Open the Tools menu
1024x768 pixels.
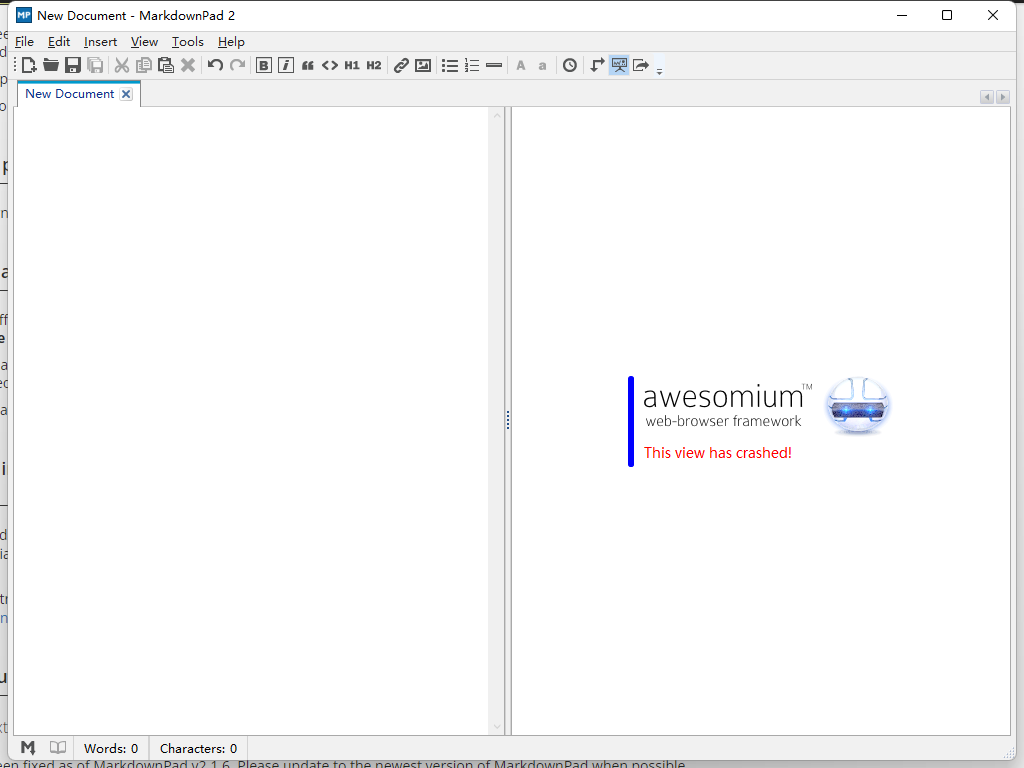(187, 42)
